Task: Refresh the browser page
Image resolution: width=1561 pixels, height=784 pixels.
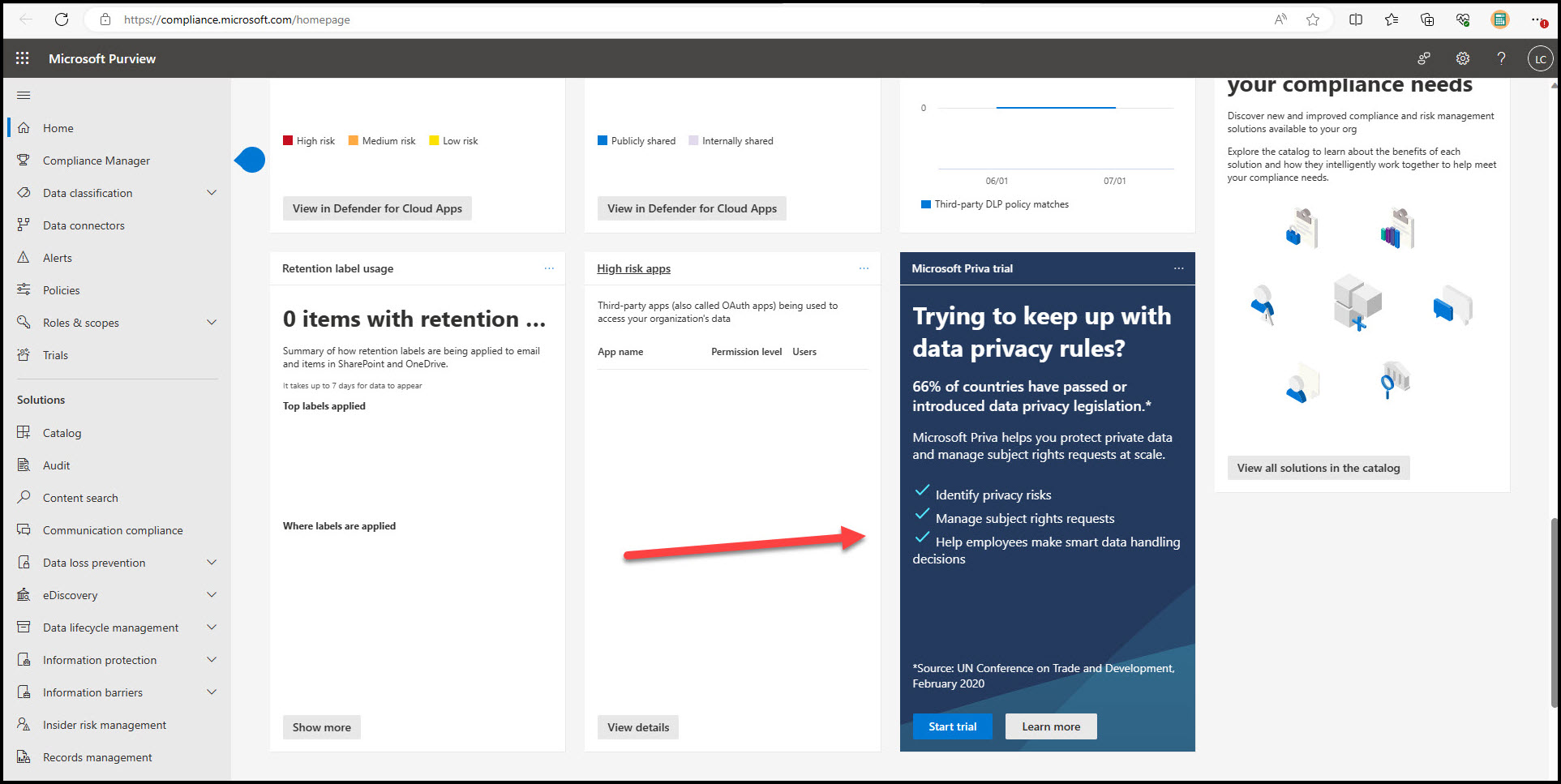Action: click(62, 19)
